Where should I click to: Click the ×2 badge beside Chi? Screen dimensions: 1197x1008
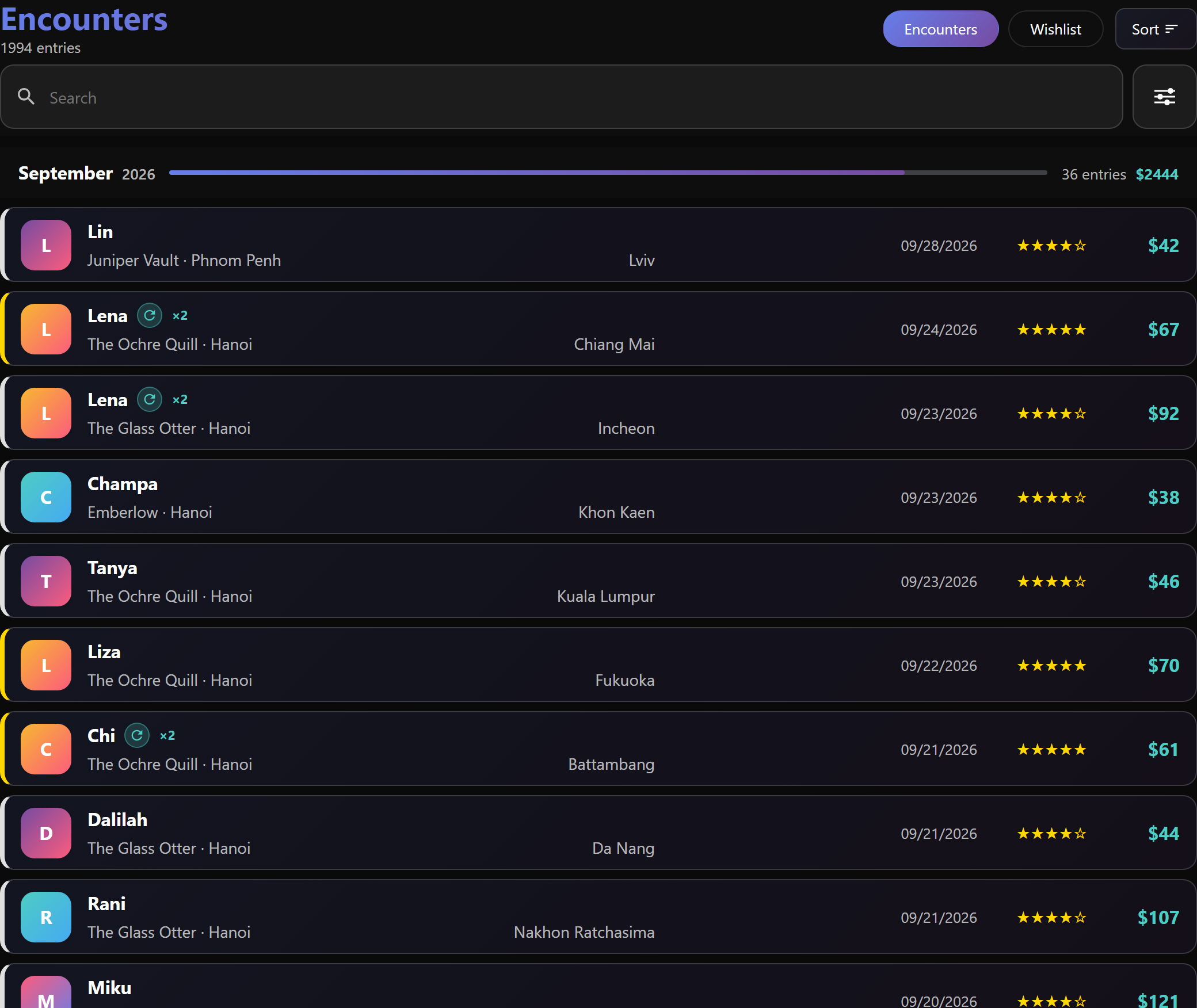coord(167,735)
